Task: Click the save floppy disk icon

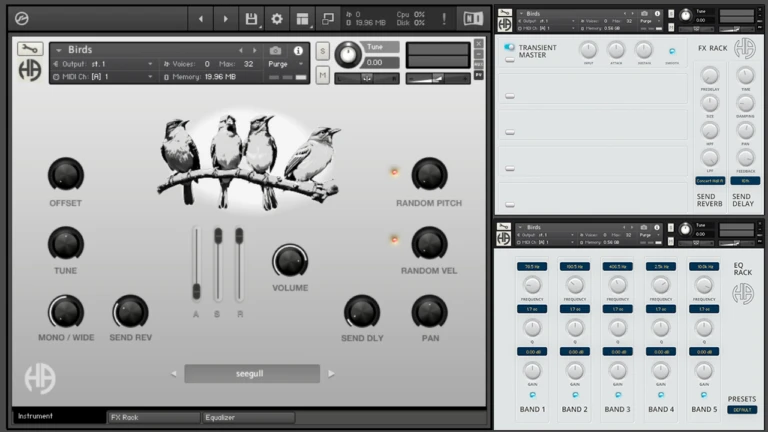Action: (x=251, y=19)
